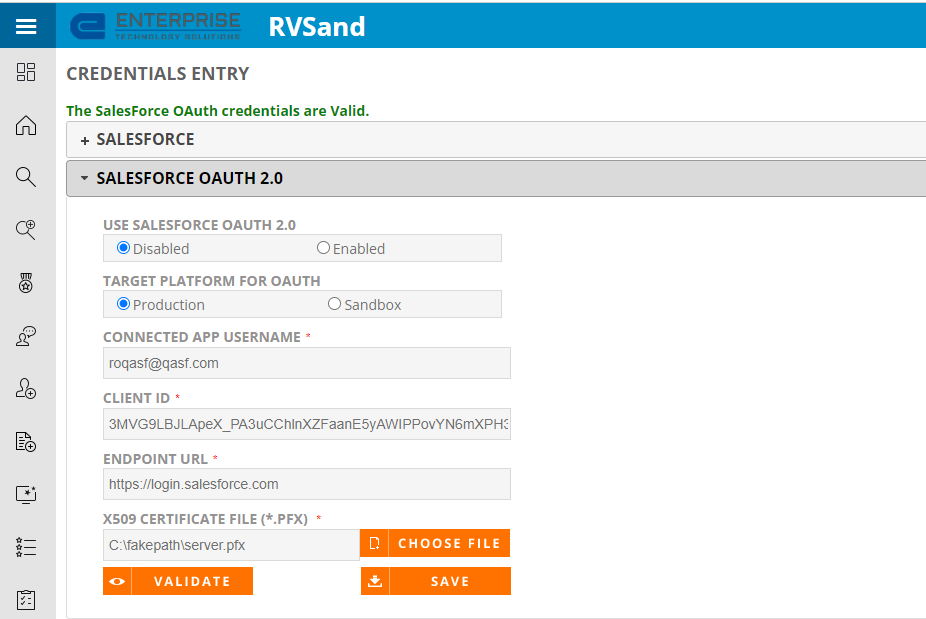
Task: Open the hamburger menu
Action: tap(26, 26)
